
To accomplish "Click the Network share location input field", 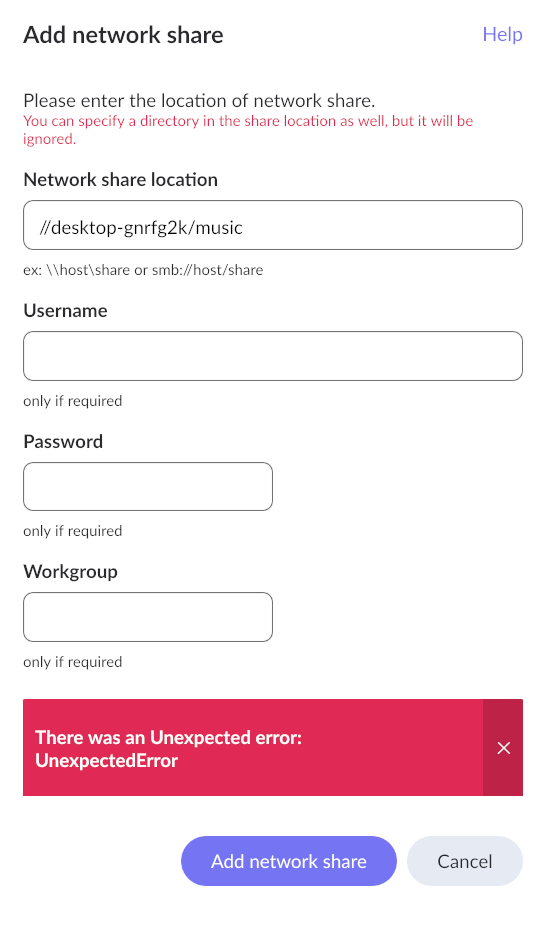I will click(x=273, y=225).
